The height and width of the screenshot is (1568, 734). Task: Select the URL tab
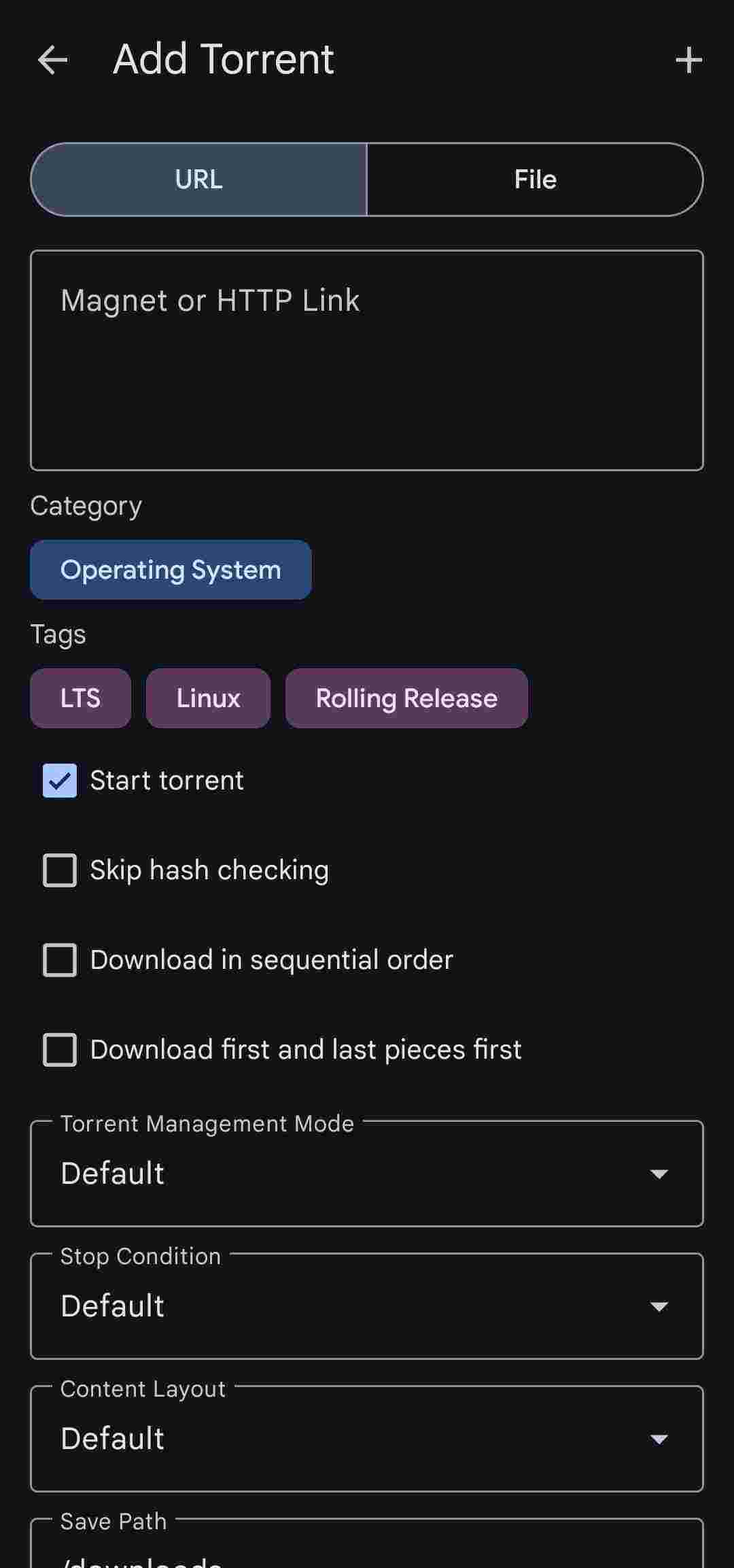[198, 180]
